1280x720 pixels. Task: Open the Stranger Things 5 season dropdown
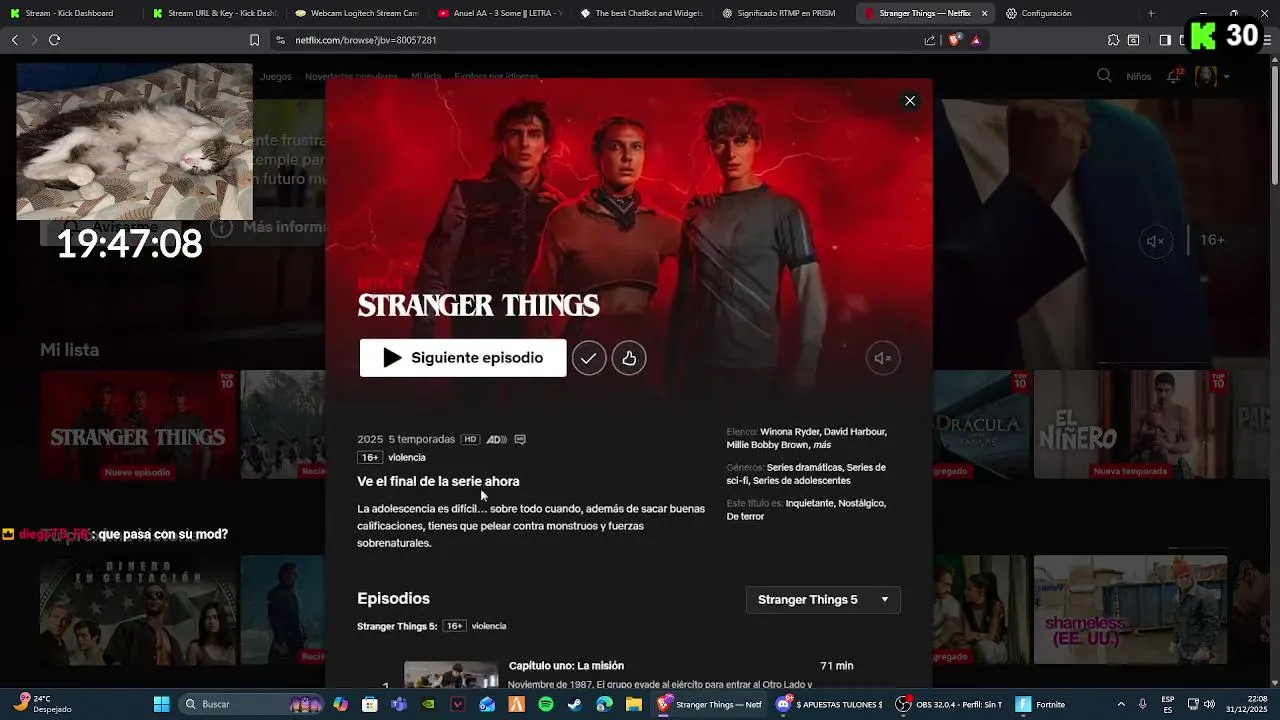coord(823,600)
